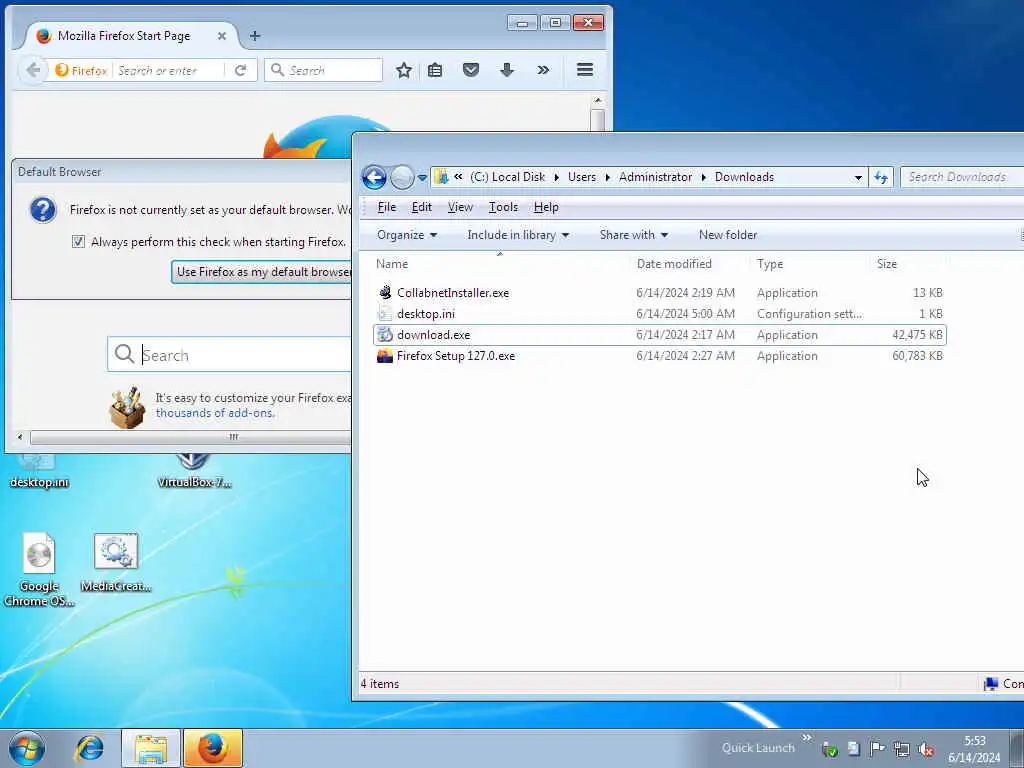This screenshot has height=768, width=1024.
Task: Click Firefox horizontal scrollbar left arrow
Action: 20,437
